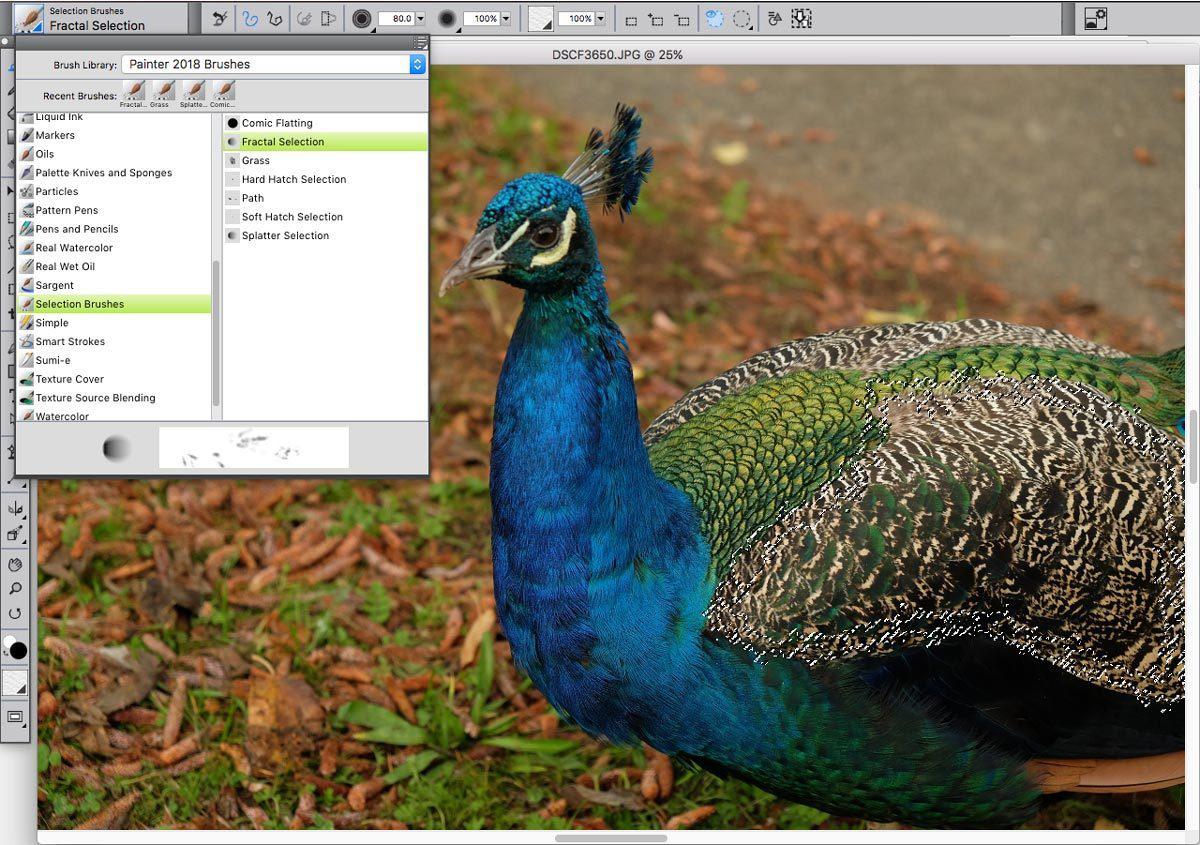1200x845 pixels.
Task: Select the Smart Strokes category
Action: pyautogui.click(x=114, y=341)
